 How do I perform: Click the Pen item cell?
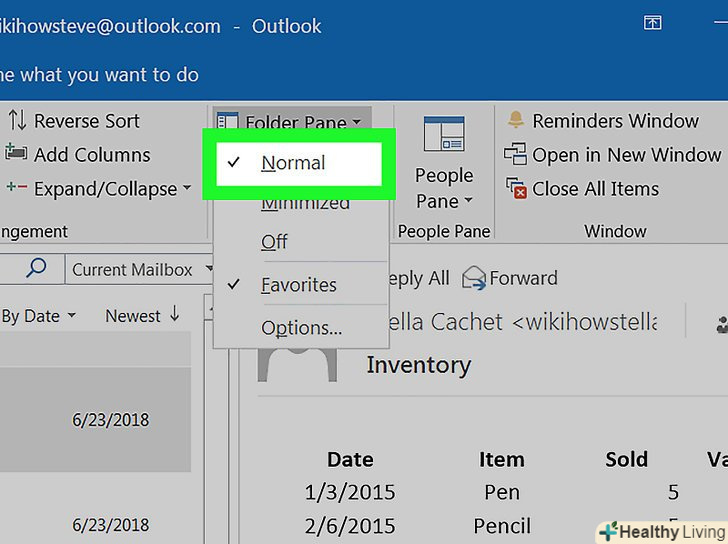(x=501, y=492)
